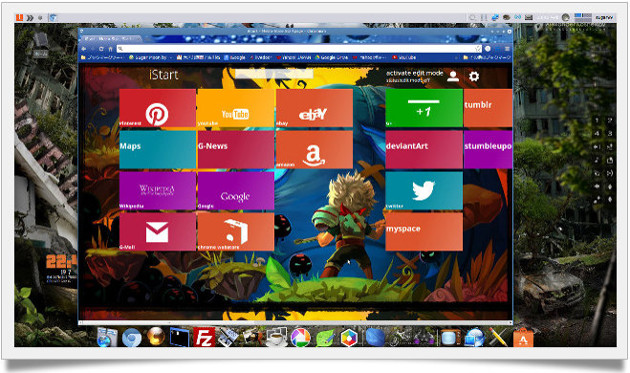Launch FileZilla from the dock
The width and height of the screenshot is (630, 373).
point(204,337)
